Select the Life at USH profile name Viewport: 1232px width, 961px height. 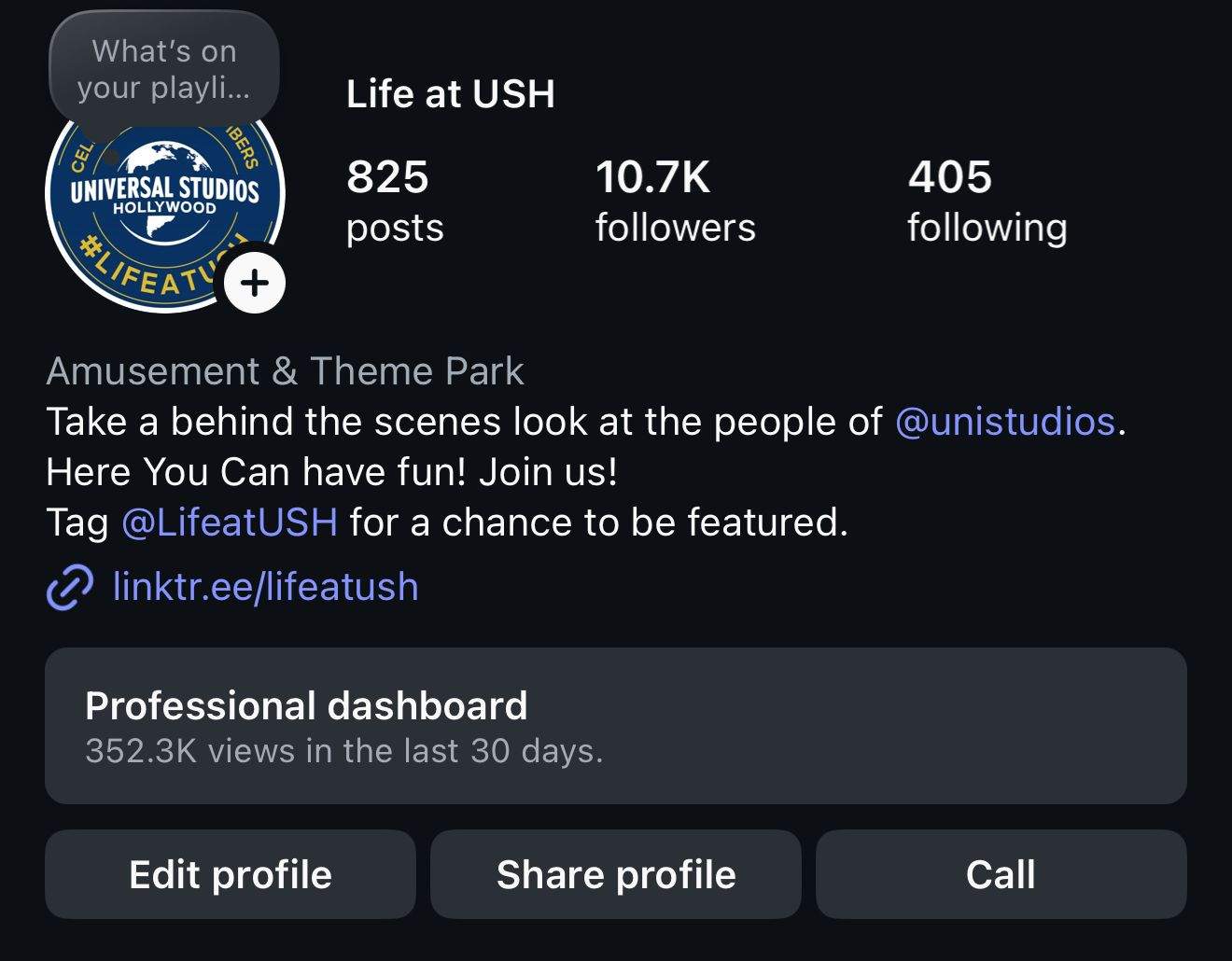(x=451, y=94)
